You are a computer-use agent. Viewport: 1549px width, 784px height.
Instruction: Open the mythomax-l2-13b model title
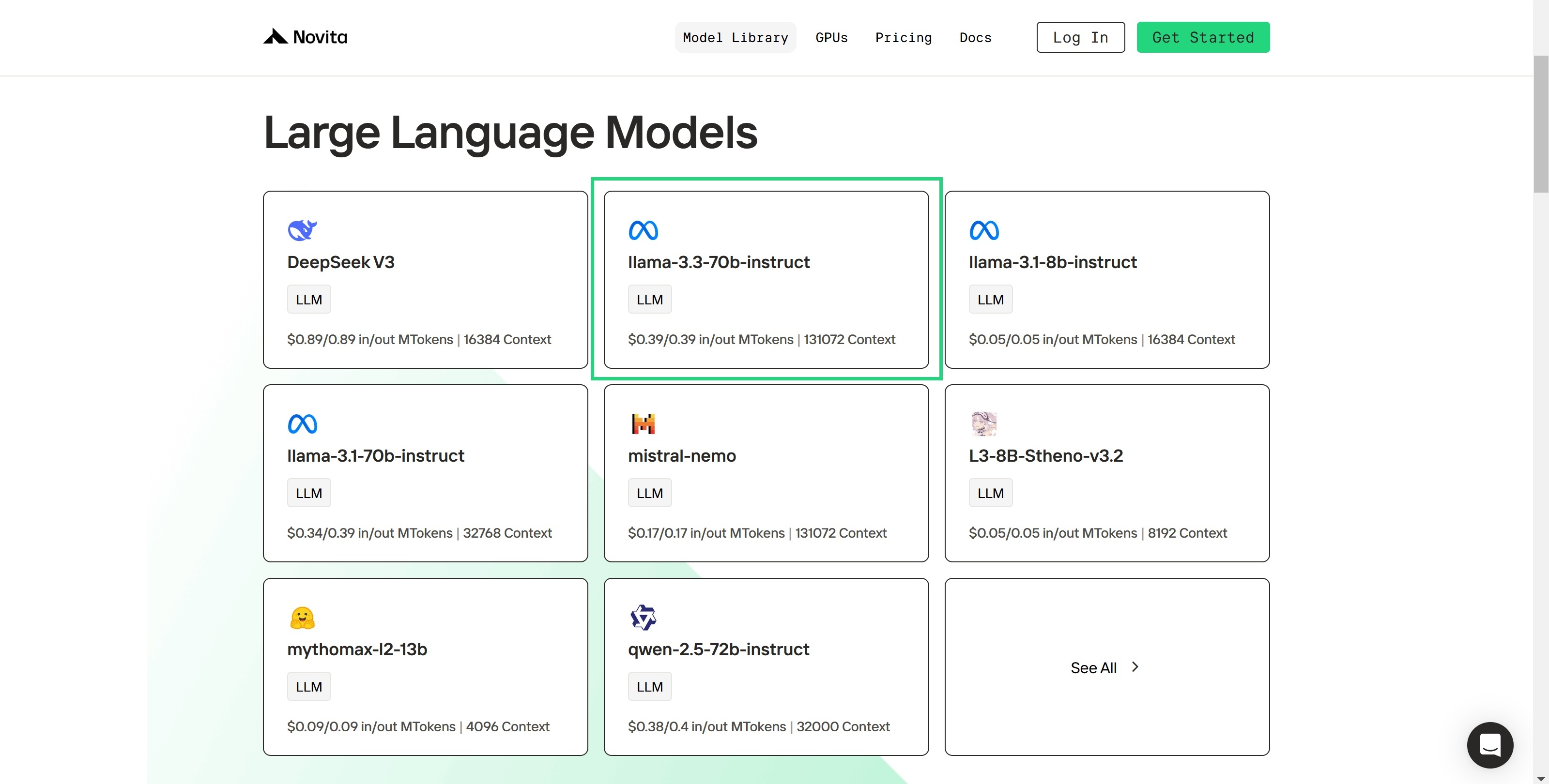356,649
